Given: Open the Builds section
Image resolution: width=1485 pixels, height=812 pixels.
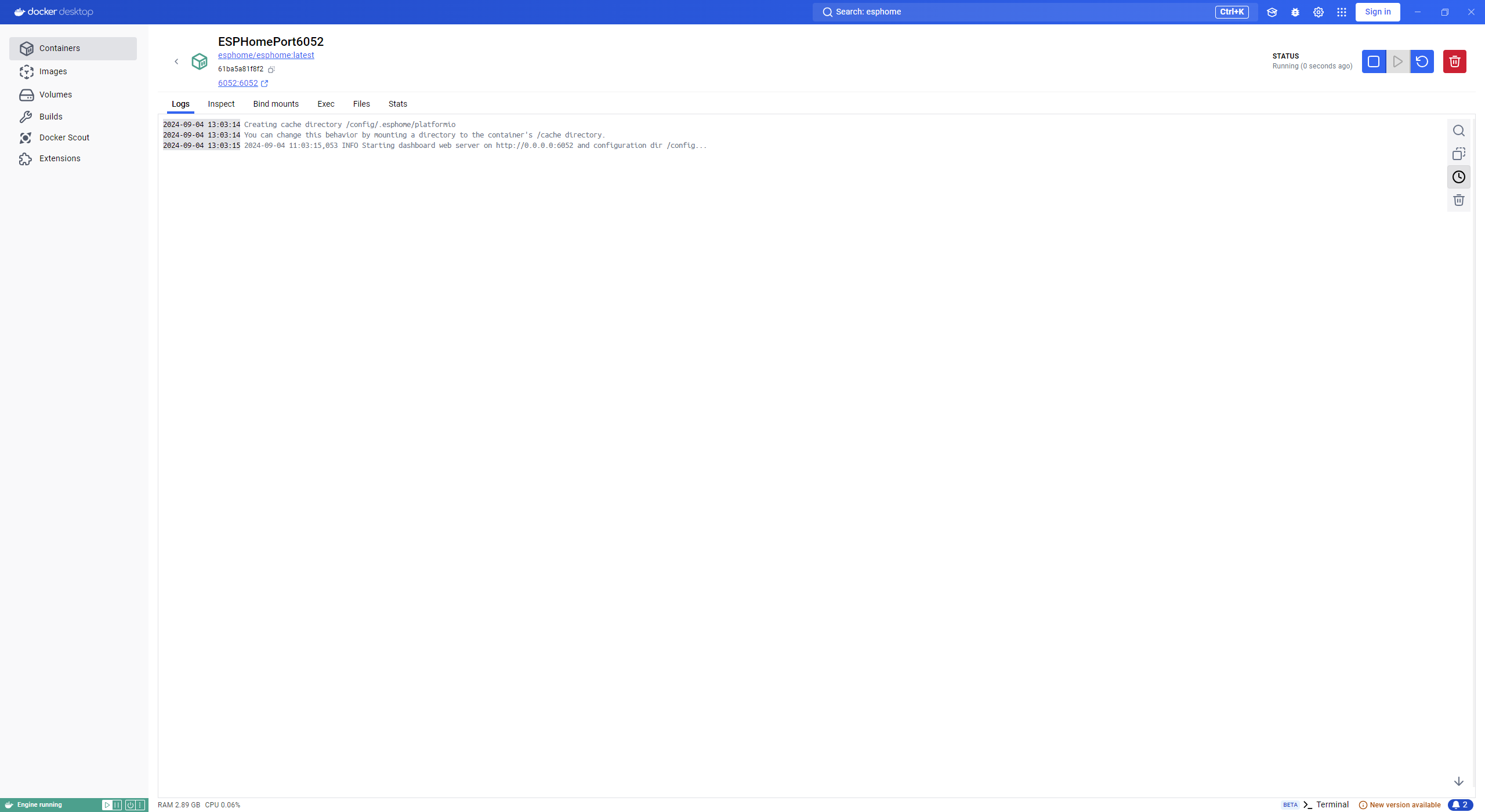Looking at the screenshot, I should coord(73,117).
